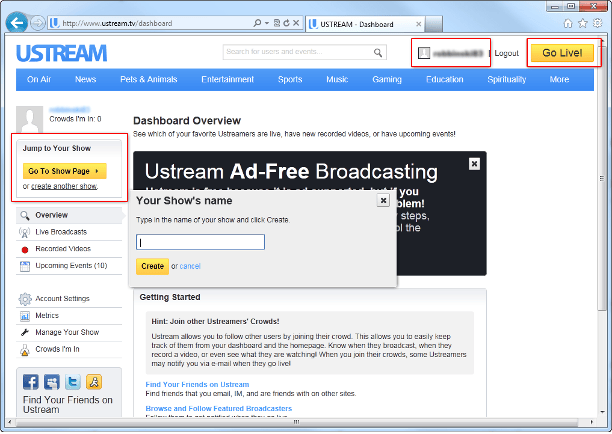Viewport: 612px width, 434px height.
Task: Open the browser Tools gear icon
Action: [x=598, y=23]
